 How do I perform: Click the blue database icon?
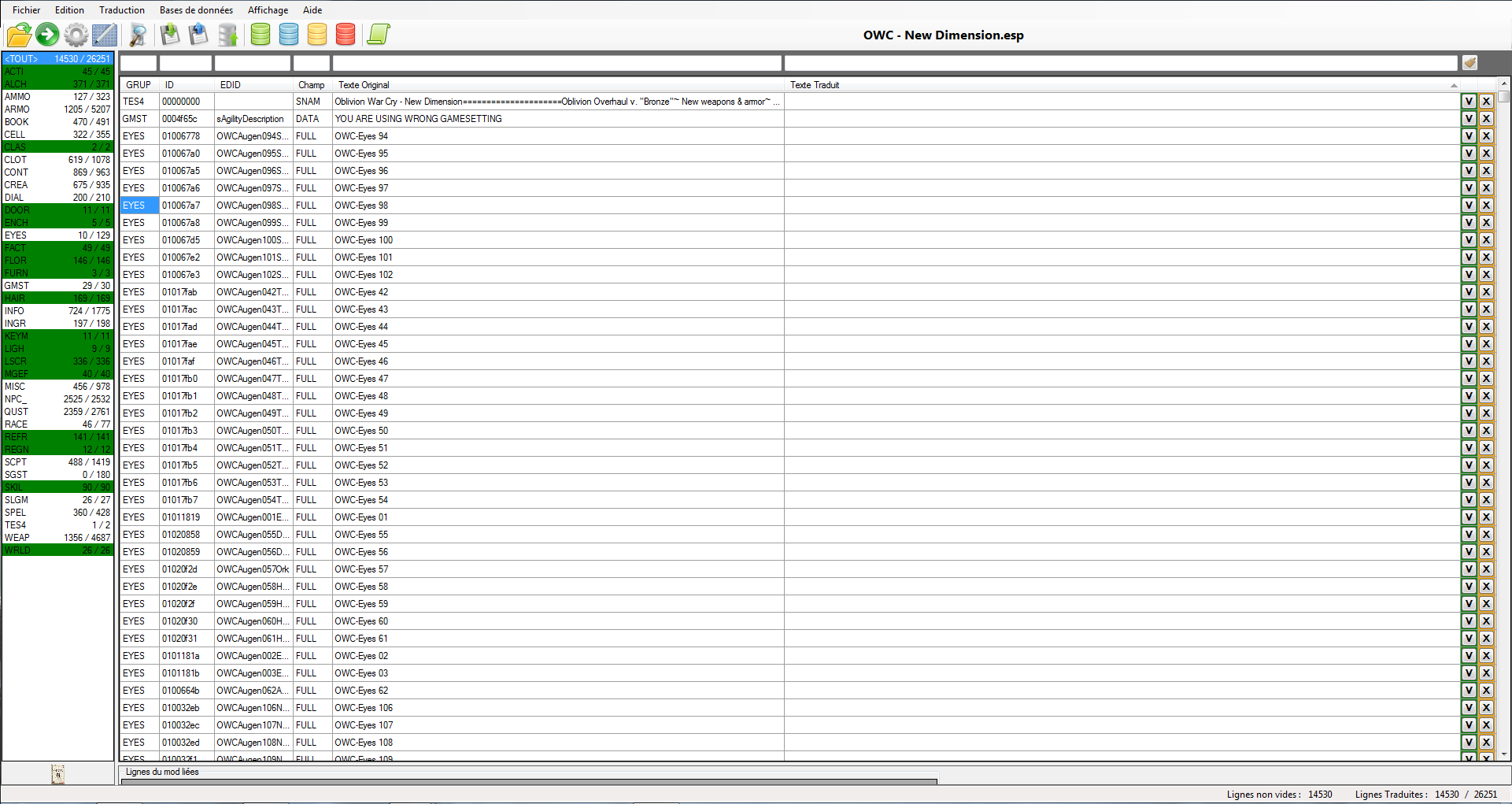tap(289, 35)
